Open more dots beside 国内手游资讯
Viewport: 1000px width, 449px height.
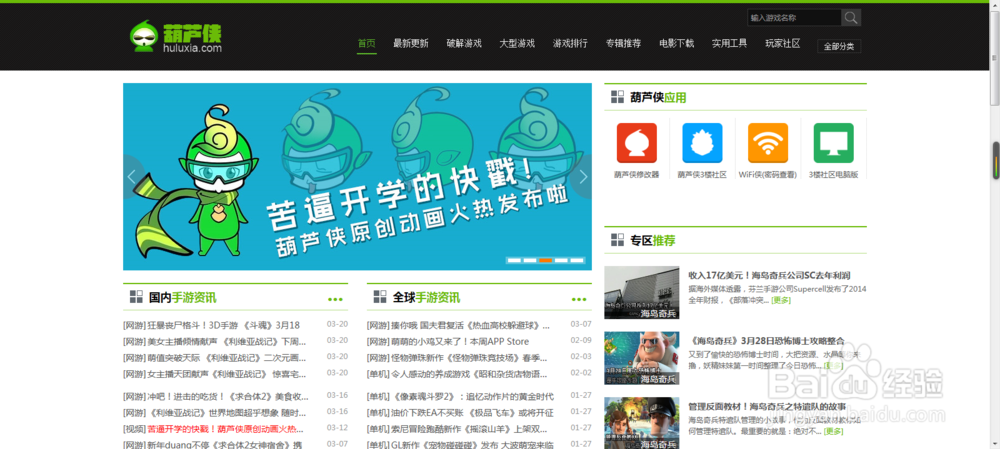(x=335, y=299)
